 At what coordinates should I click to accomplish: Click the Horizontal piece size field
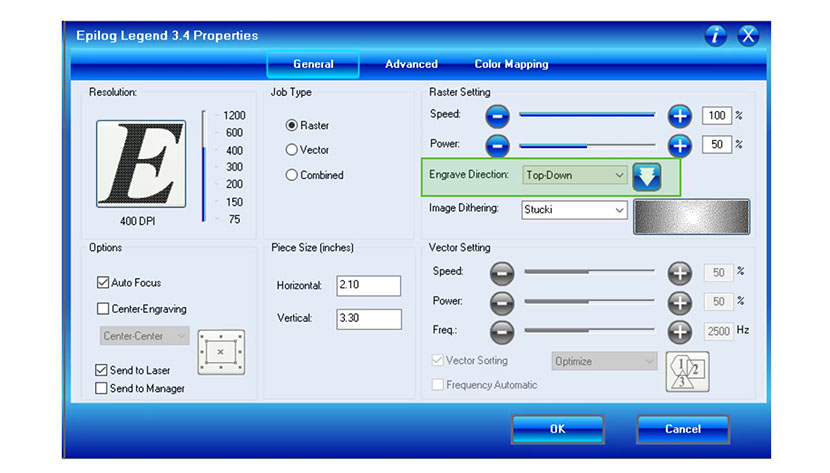369,285
